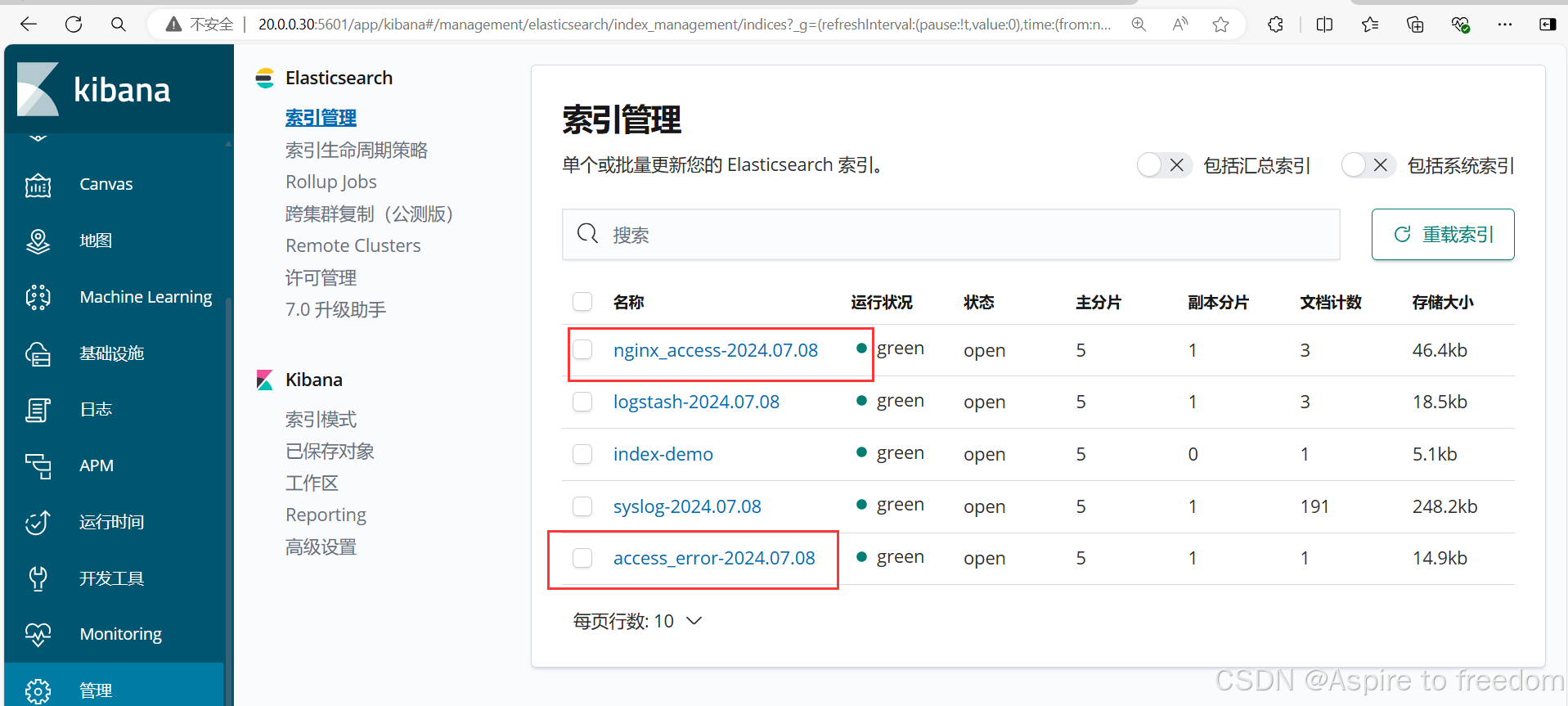Open syslog-2024.07.08 index link
Image resolution: width=1568 pixels, height=706 pixels.
click(x=687, y=506)
